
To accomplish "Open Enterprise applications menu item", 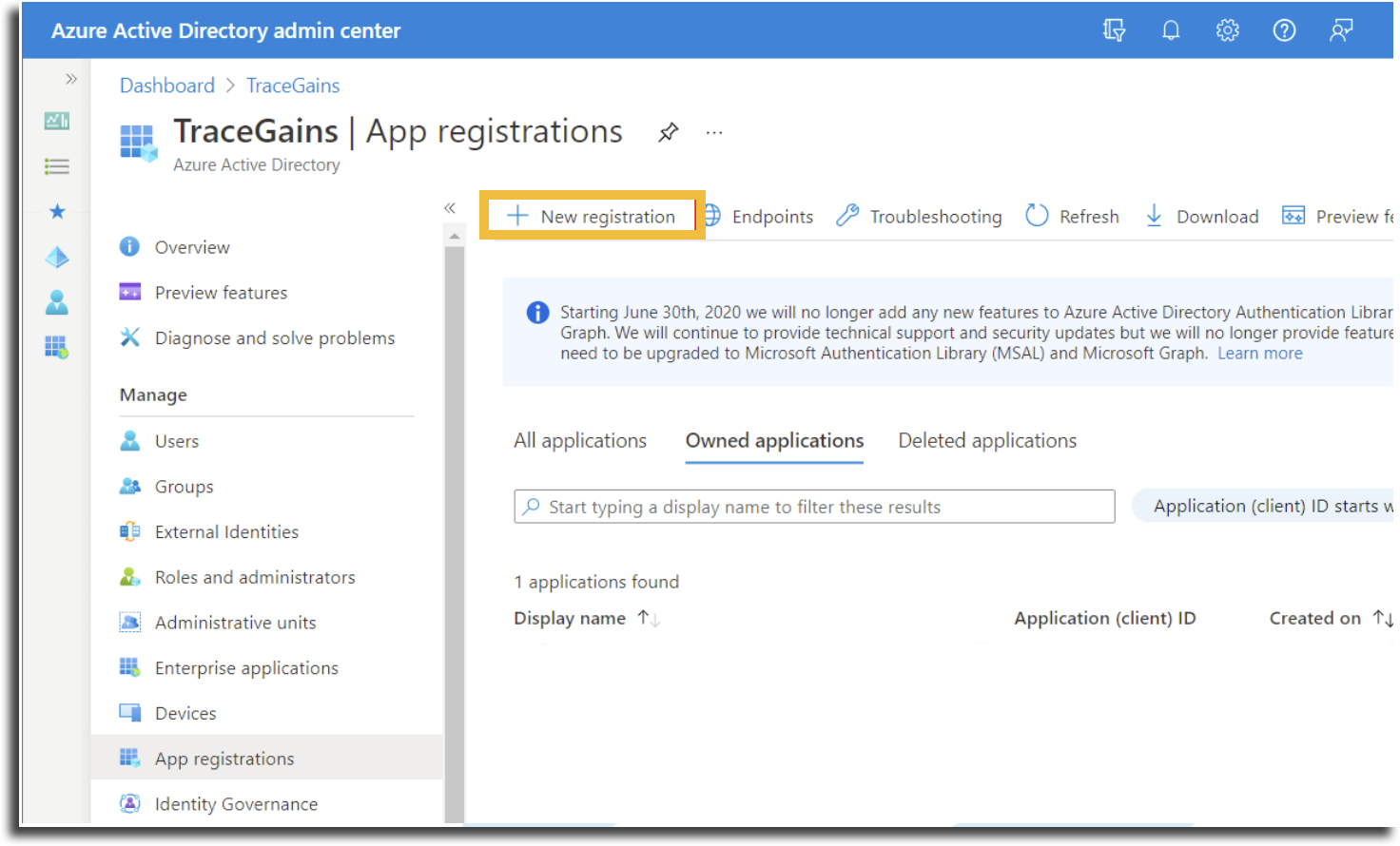I will [x=228, y=668].
